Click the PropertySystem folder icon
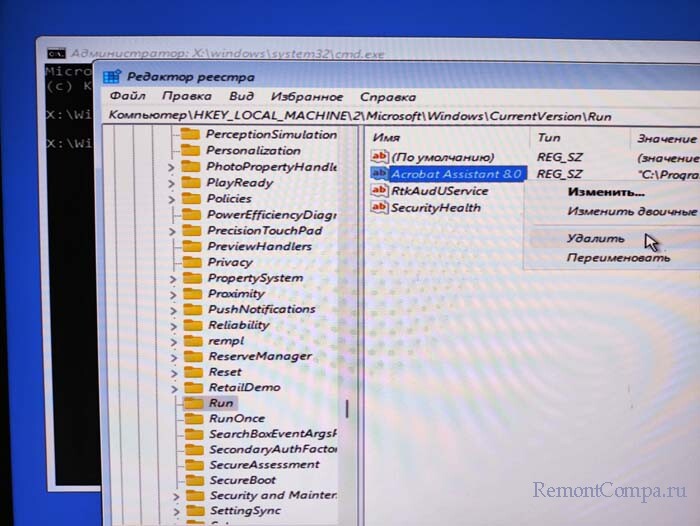Screen dimensions: 700x526 [193, 278]
